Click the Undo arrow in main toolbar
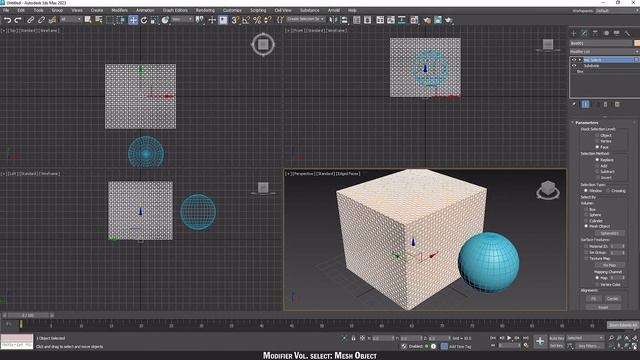This screenshot has height=360, width=640. coord(7,20)
